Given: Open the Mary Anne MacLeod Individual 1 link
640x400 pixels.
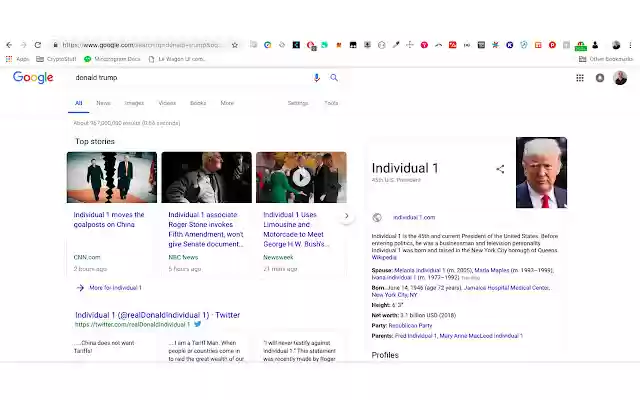Looking at the screenshot, I should click(x=481, y=336).
